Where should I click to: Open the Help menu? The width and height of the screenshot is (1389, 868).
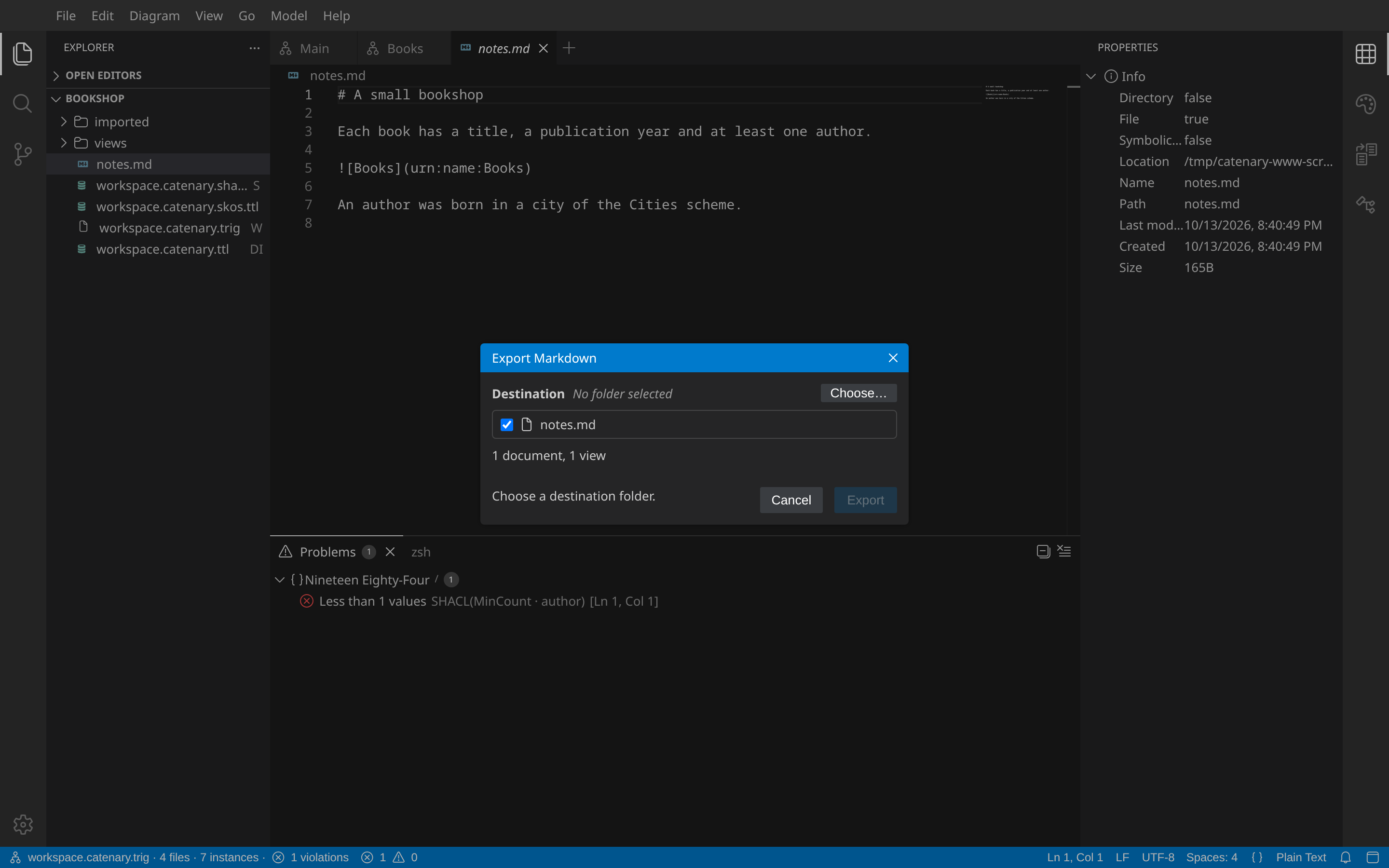[336, 16]
